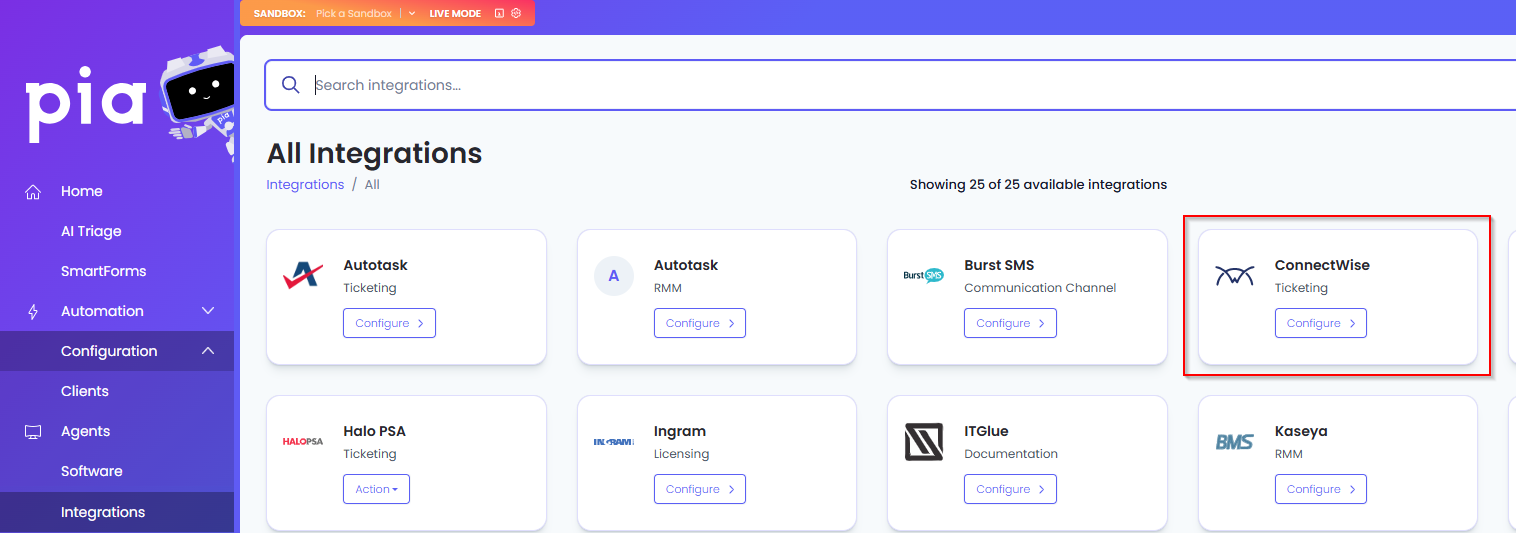This screenshot has width=1524, height=533.
Task: Click the Kaseya card title
Action: [x=1301, y=431]
